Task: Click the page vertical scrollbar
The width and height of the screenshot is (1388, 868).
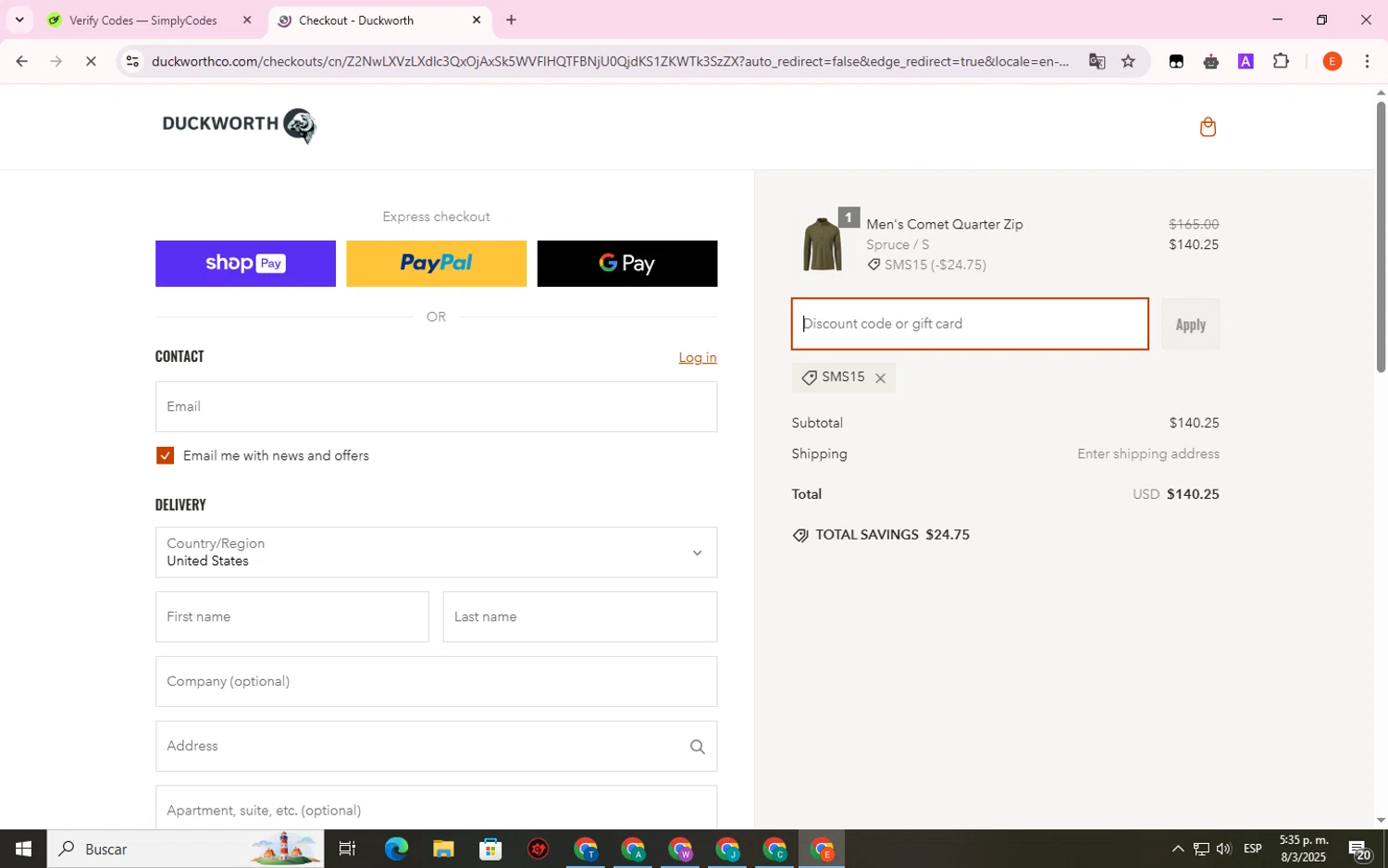Action: tap(1381, 236)
